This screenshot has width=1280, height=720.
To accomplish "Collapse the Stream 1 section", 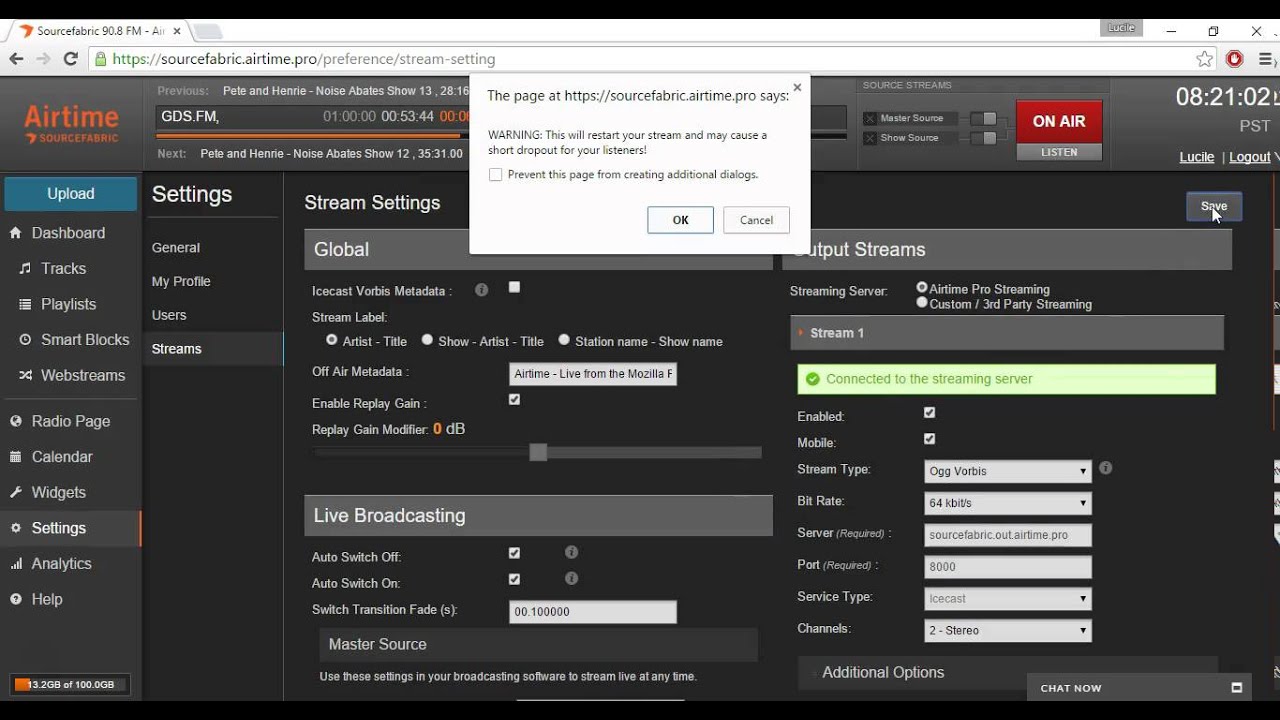I will [1007, 333].
